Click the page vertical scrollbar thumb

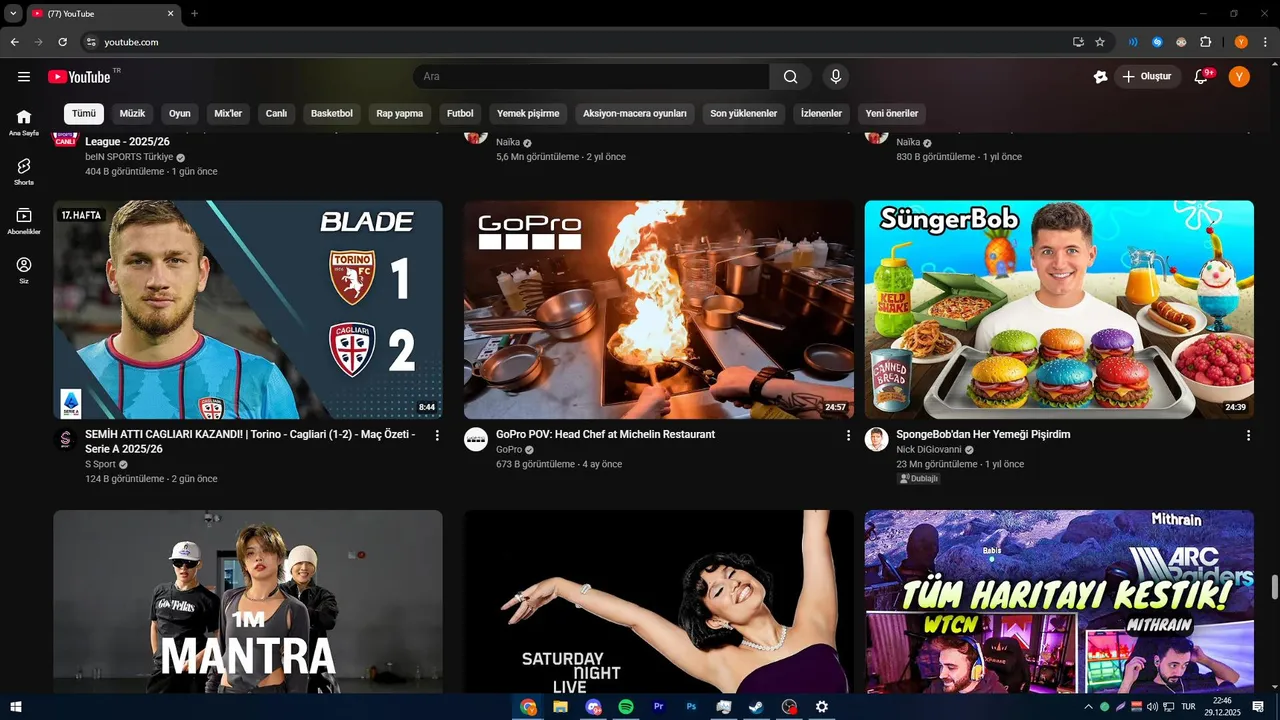(x=1274, y=587)
